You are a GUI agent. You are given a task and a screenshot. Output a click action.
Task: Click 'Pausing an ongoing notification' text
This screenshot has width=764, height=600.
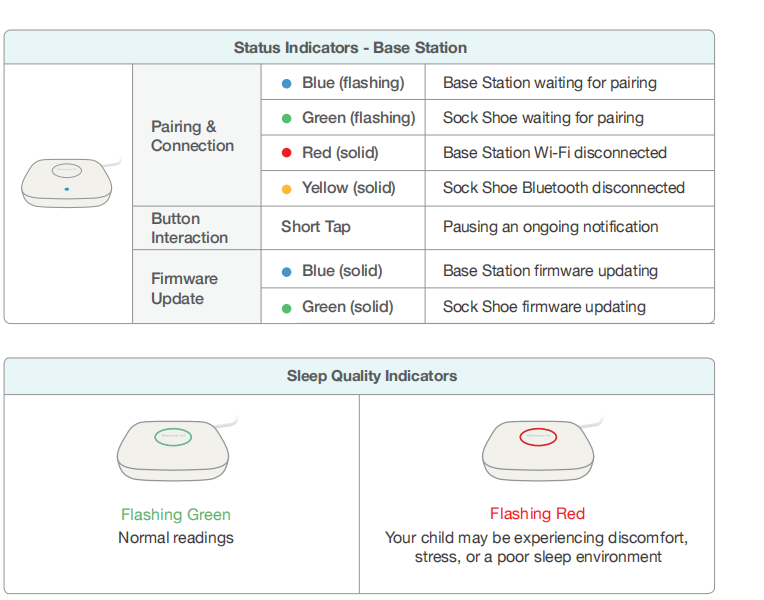tap(550, 227)
